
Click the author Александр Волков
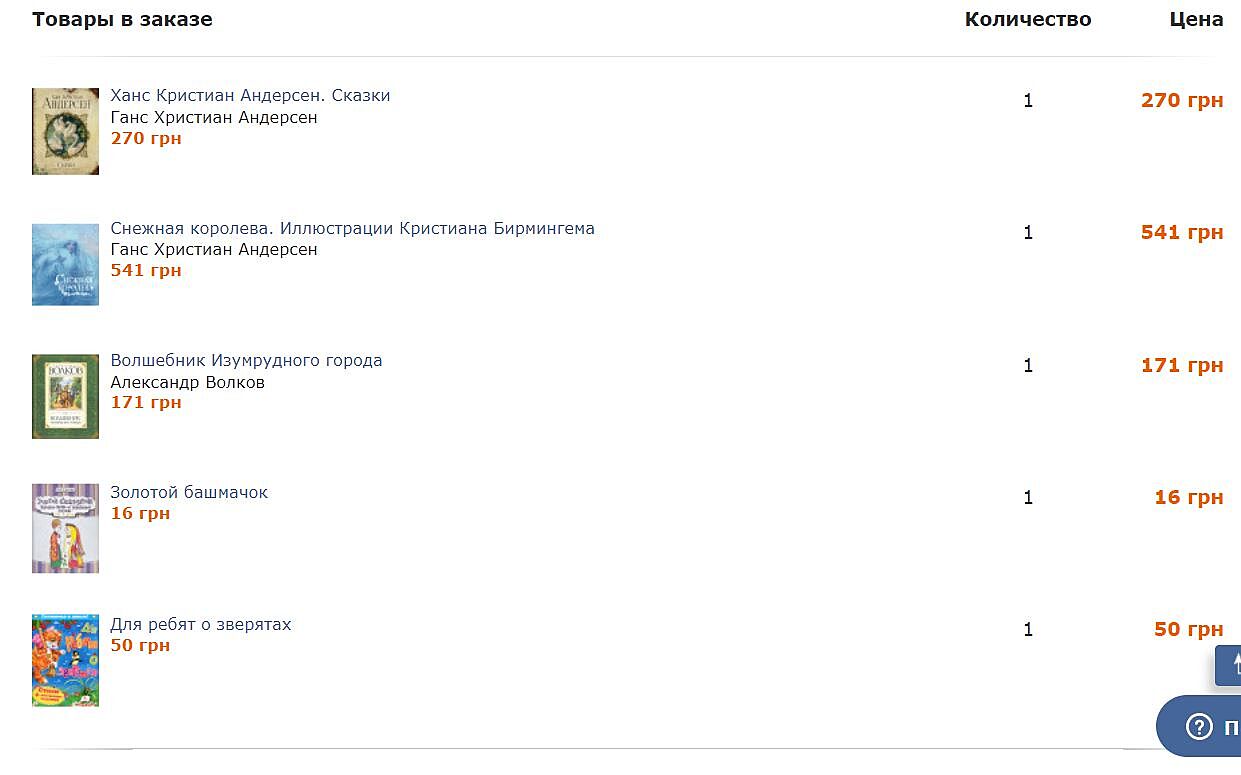pyautogui.click(x=187, y=382)
